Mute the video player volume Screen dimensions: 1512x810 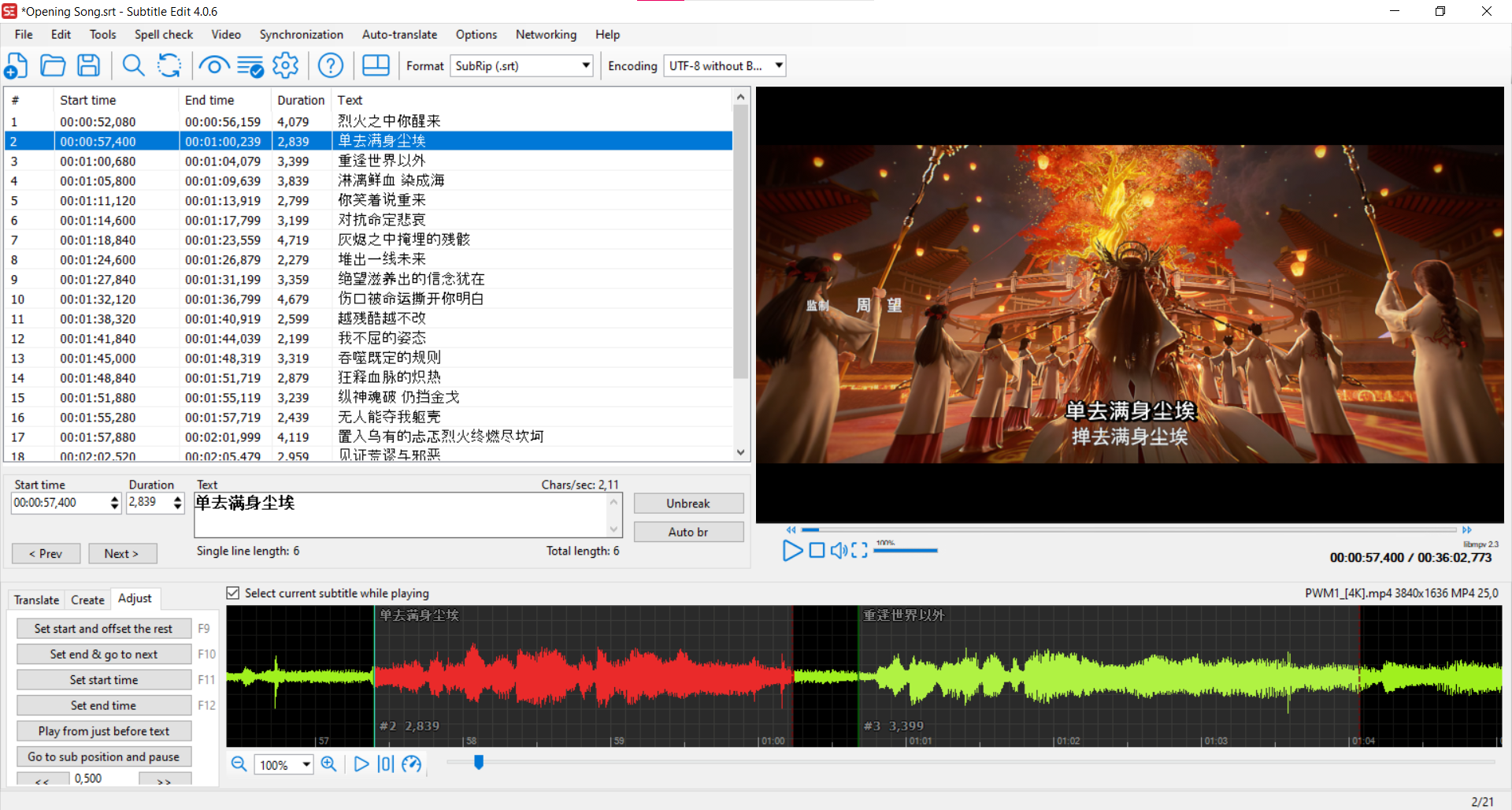(839, 551)
